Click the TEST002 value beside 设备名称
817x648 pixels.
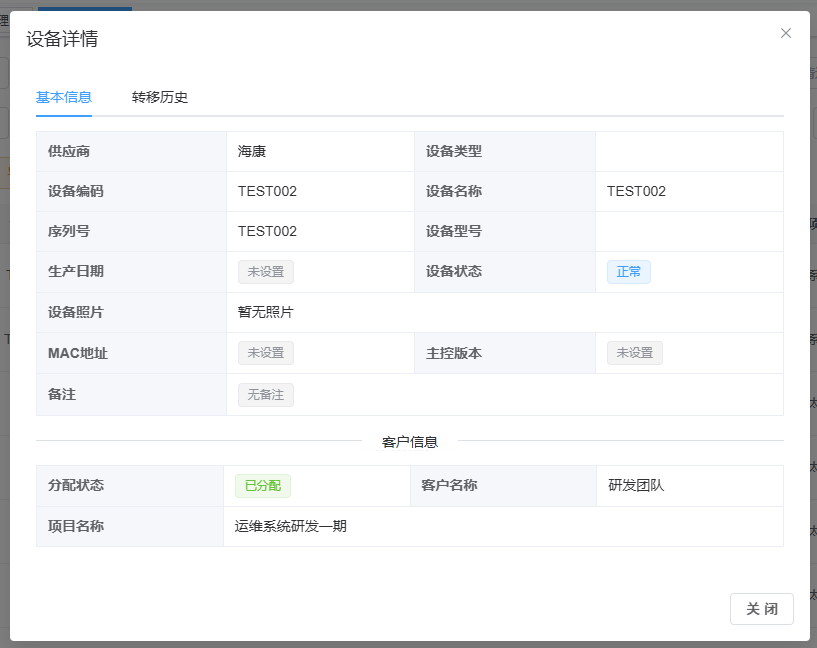(x=636, y=192)
